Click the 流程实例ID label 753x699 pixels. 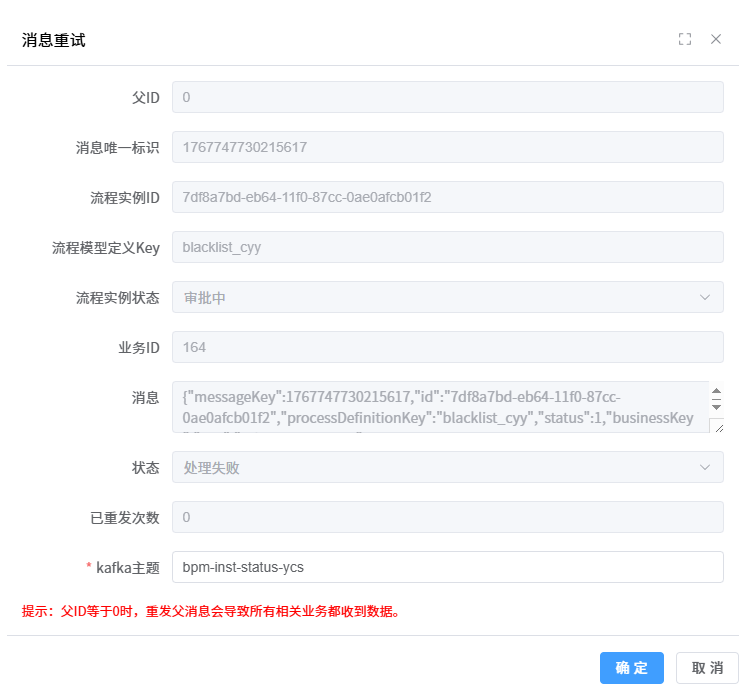(125, 197)
